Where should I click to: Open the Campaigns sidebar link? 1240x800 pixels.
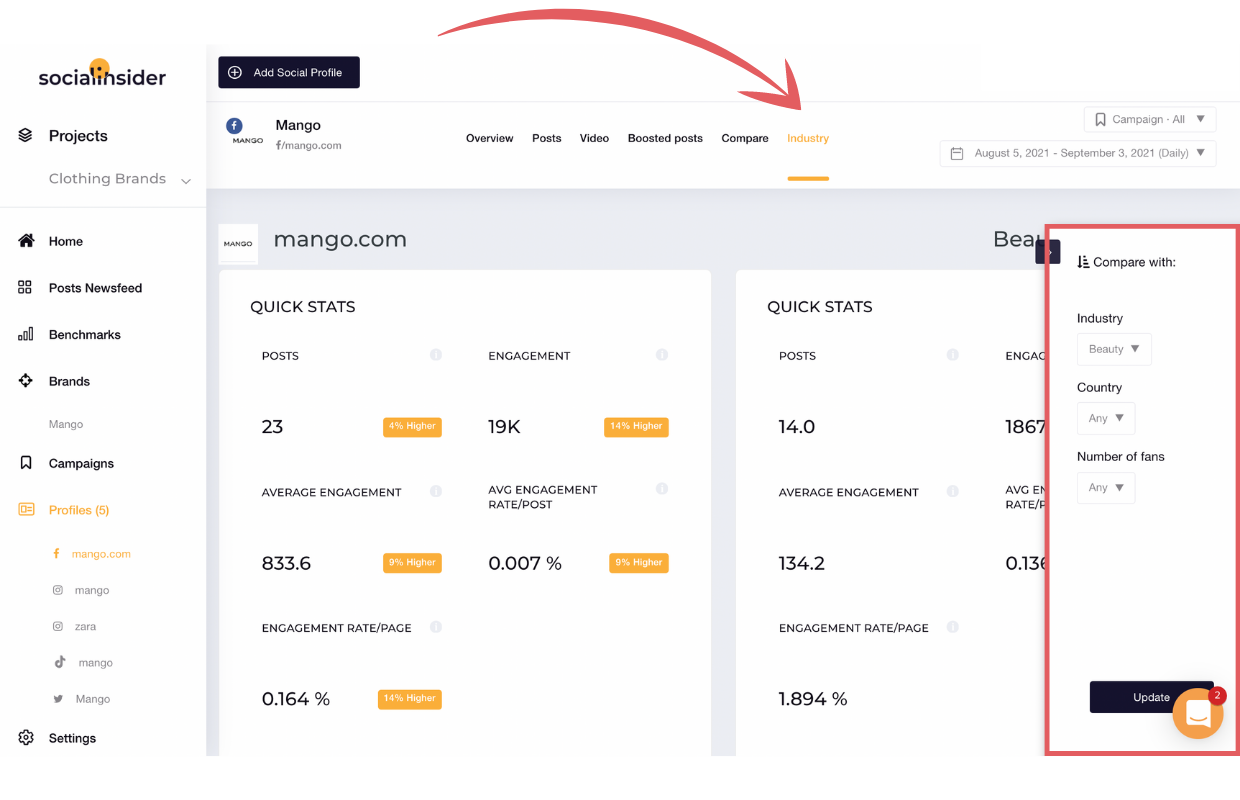point(81,464)
